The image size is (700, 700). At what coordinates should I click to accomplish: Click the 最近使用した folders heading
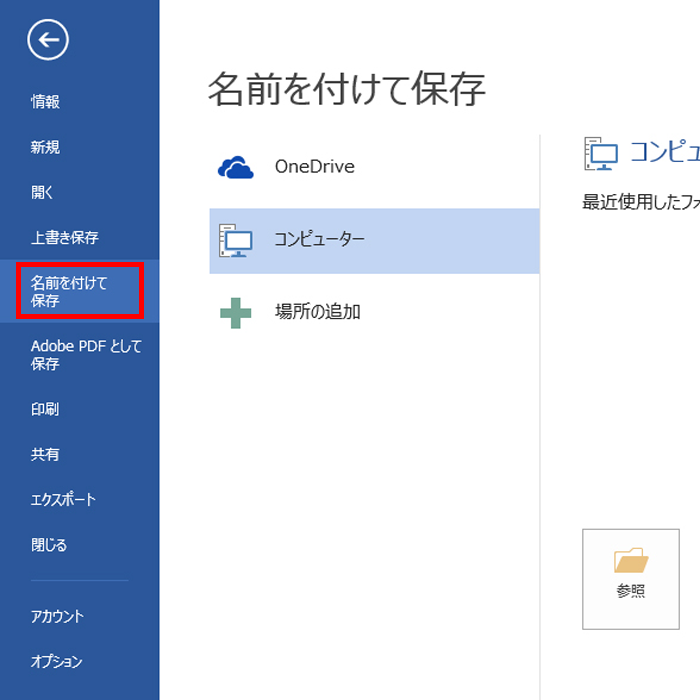[640, 203]
